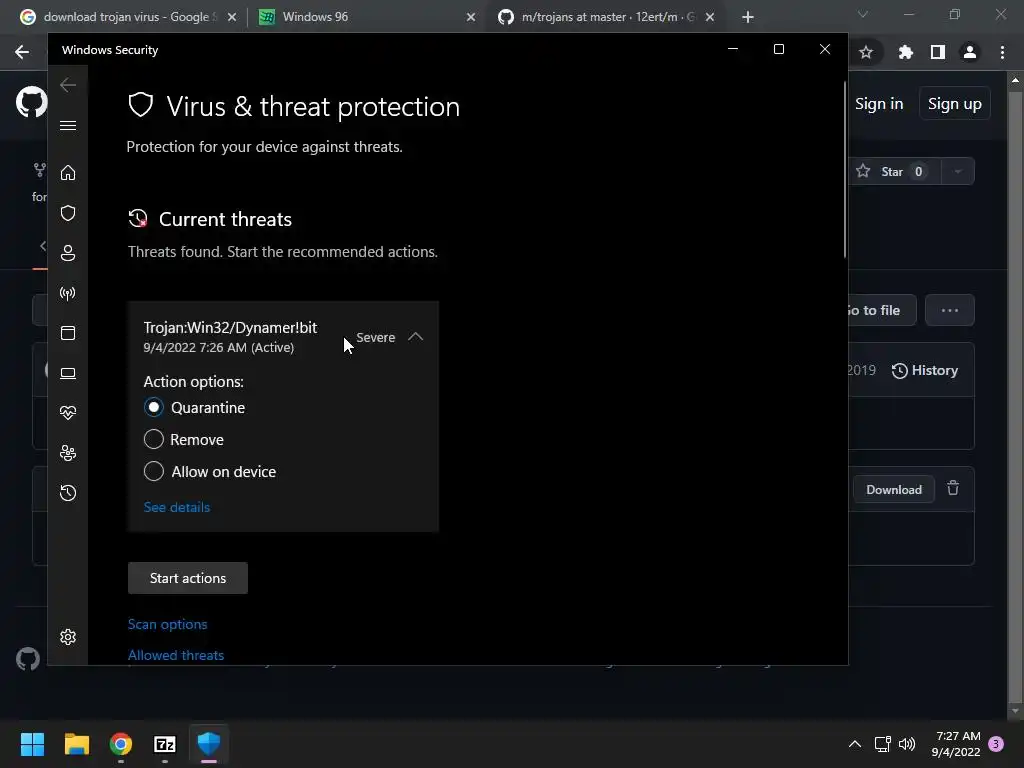The height and width of the screenshot is (768, 1024).
Task: Open Virus & threat protection shield in sidebar
Action: pyautogui.click(x=68, y=213)
